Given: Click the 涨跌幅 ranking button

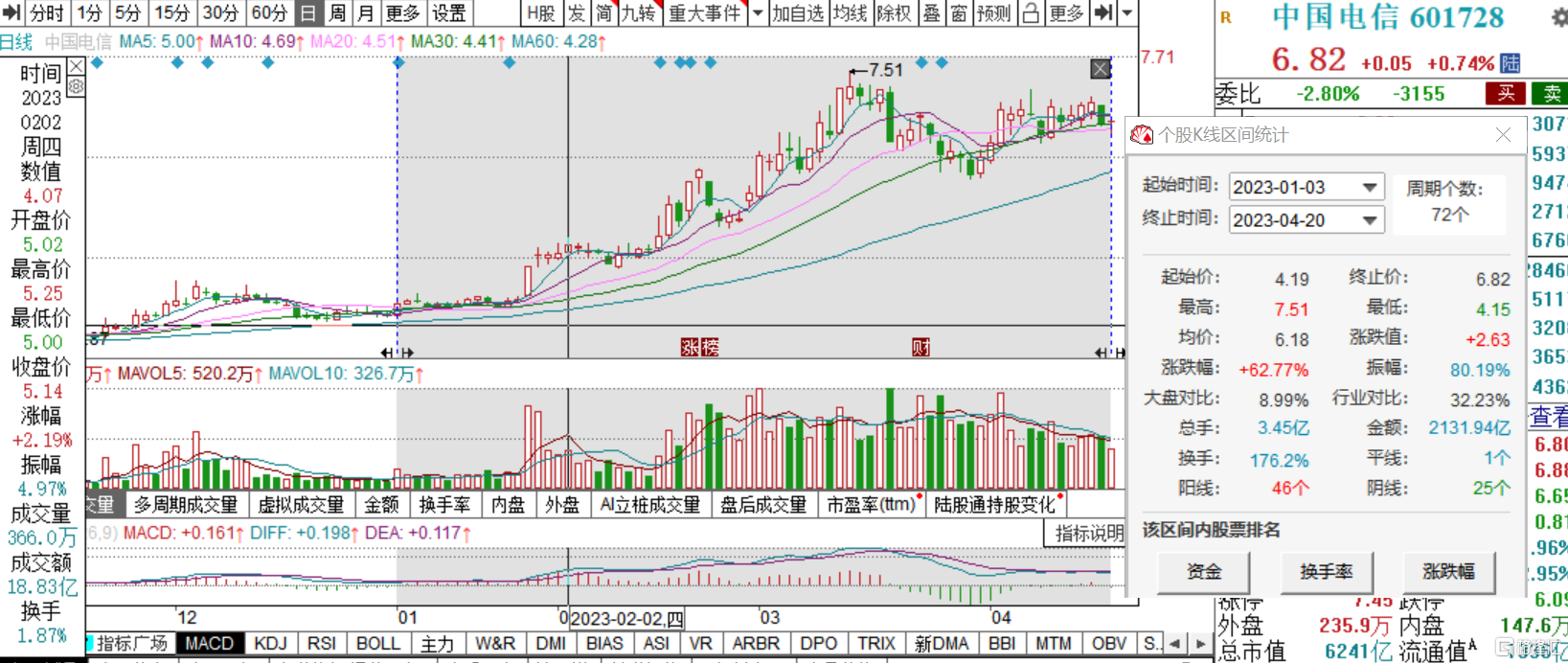Looking at the screenshot, I should tap(1449, 572).
